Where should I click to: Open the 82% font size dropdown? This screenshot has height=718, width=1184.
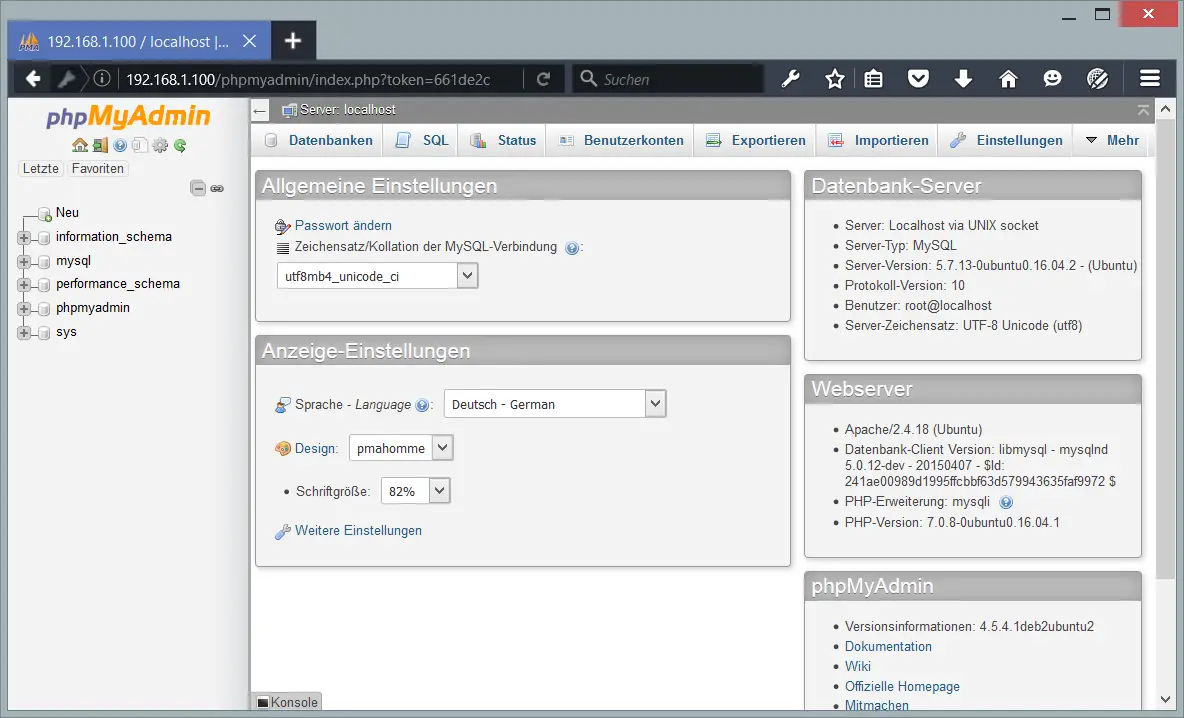pyautogui.click(x=416, y=491)
